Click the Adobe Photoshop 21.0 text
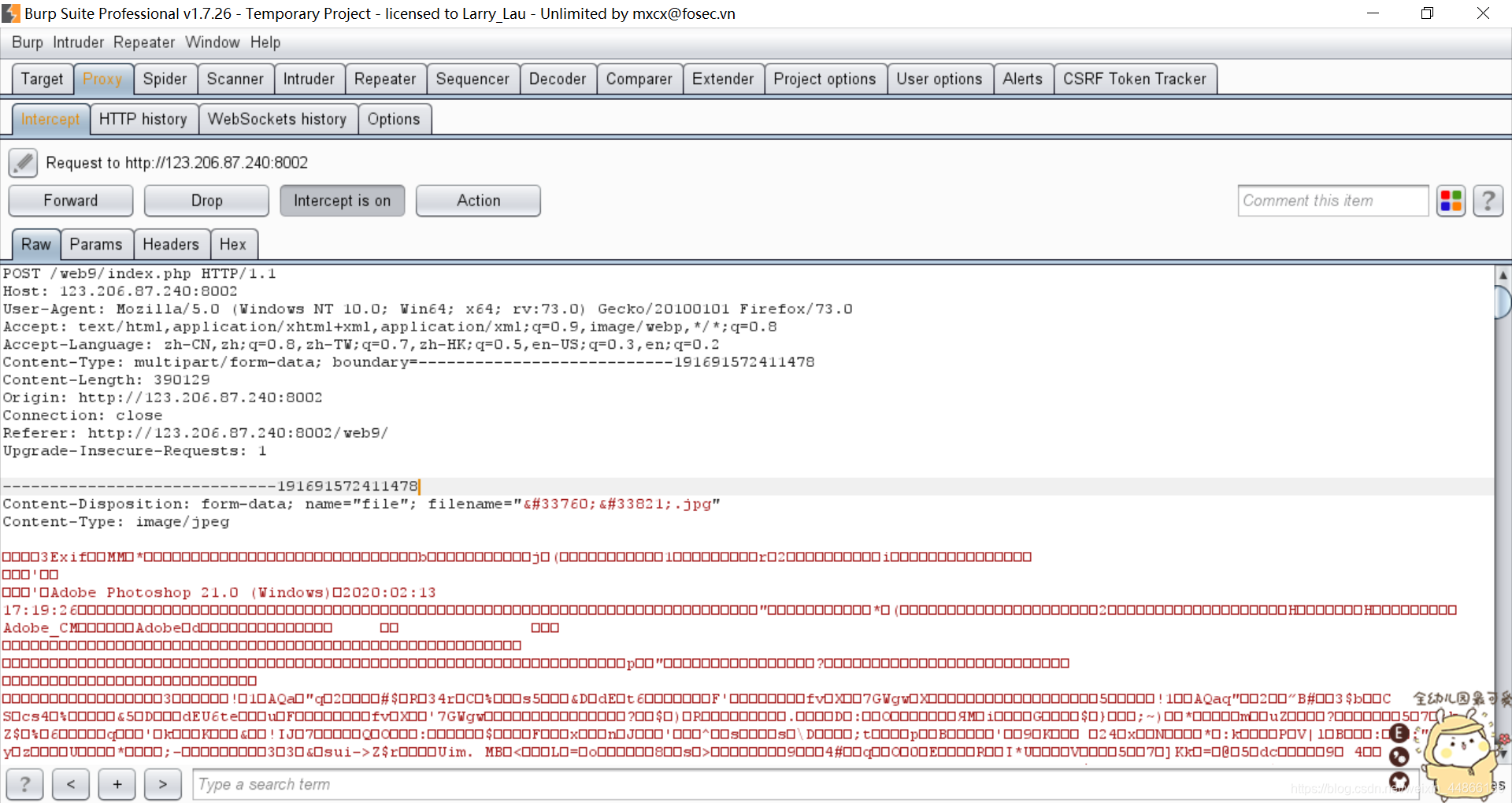Viewport: 1512px width, 803px height. point(144,592)
